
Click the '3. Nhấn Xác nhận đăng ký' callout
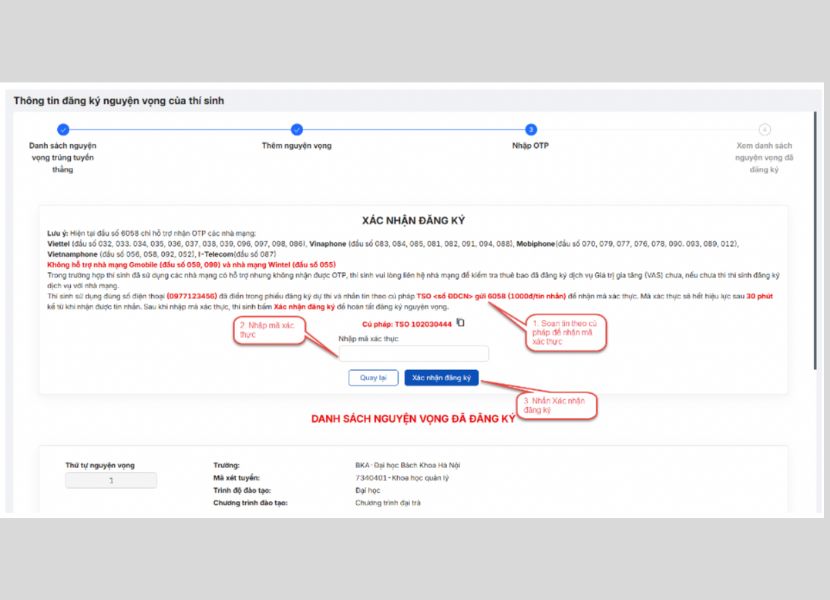tap(556, 405)
